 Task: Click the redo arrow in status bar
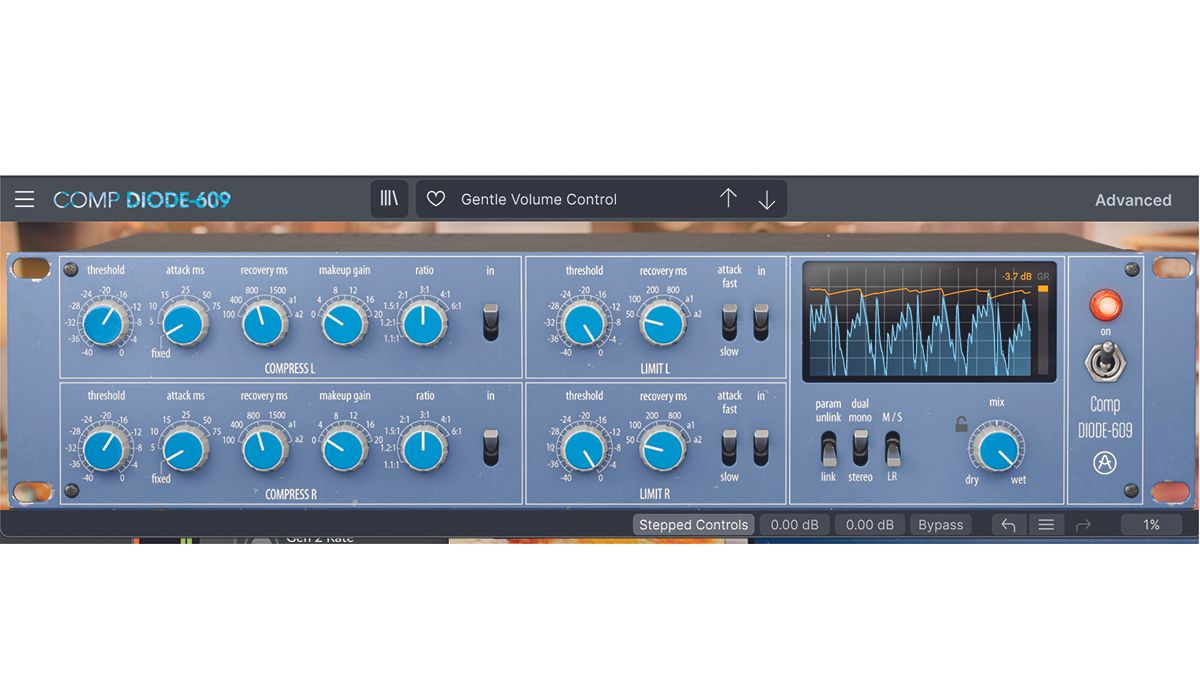pyautogui.click(x=1083, y=524)
